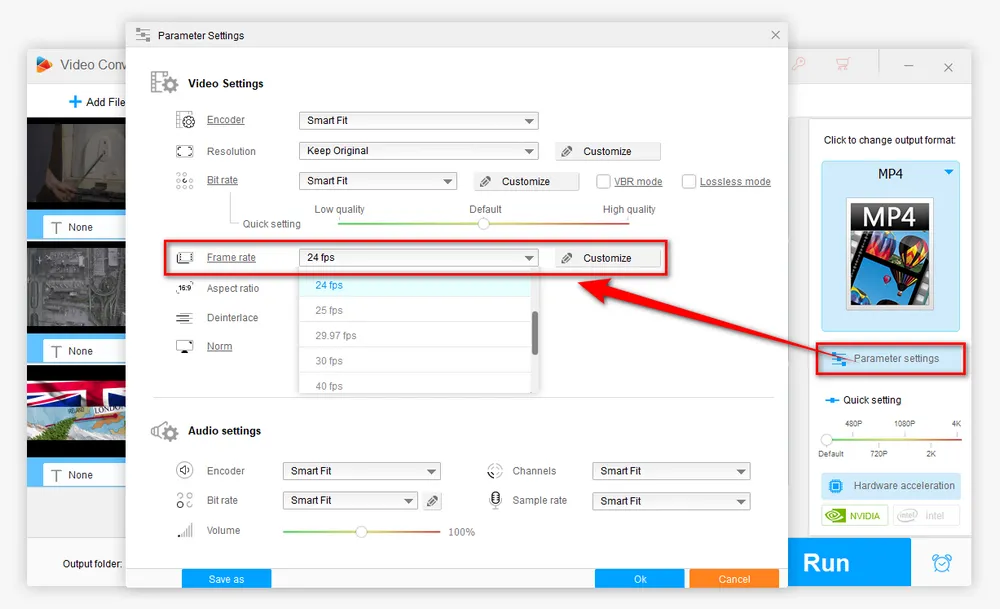Click the shopping cart icon

pos(842,65)
